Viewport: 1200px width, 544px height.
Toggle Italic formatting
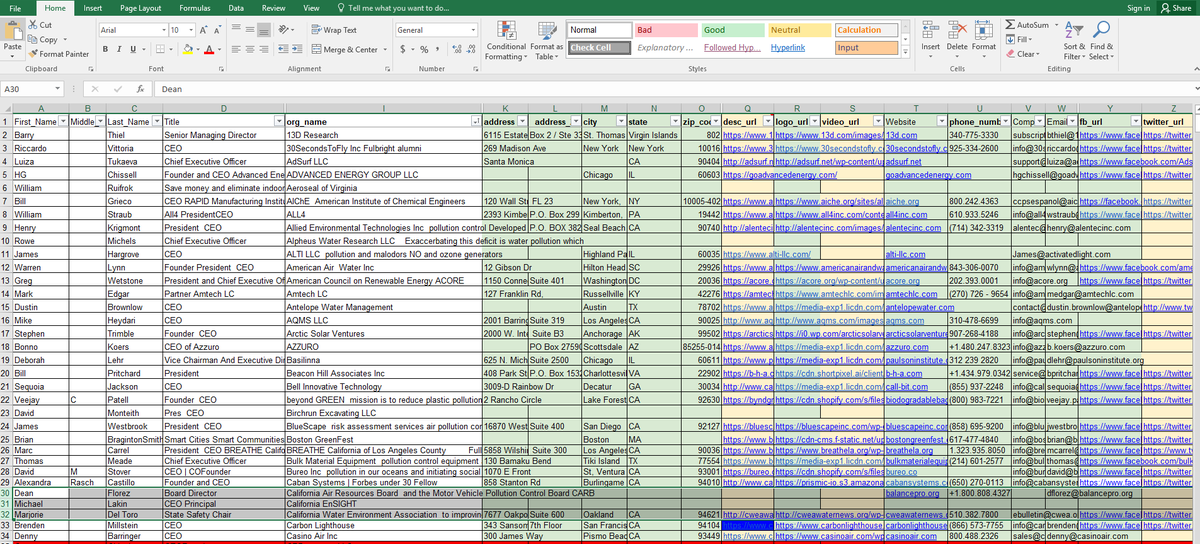click(x=119, y=49)
